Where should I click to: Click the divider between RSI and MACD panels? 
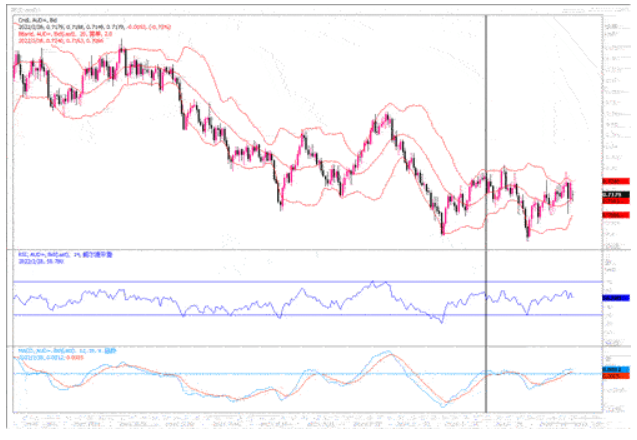click(x=300, y=346)
